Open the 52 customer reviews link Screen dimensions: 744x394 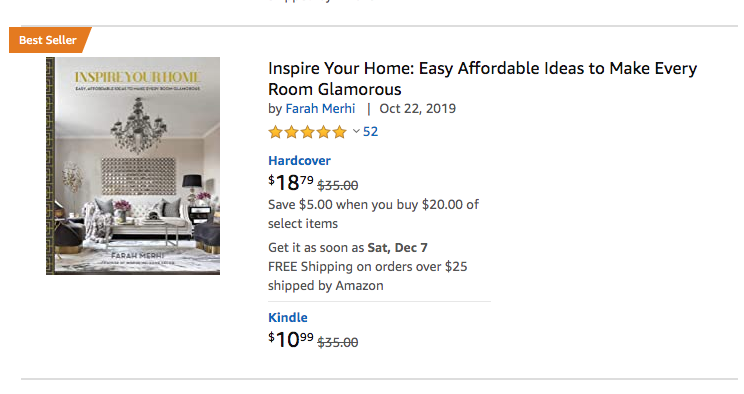(x=371, y=131)
